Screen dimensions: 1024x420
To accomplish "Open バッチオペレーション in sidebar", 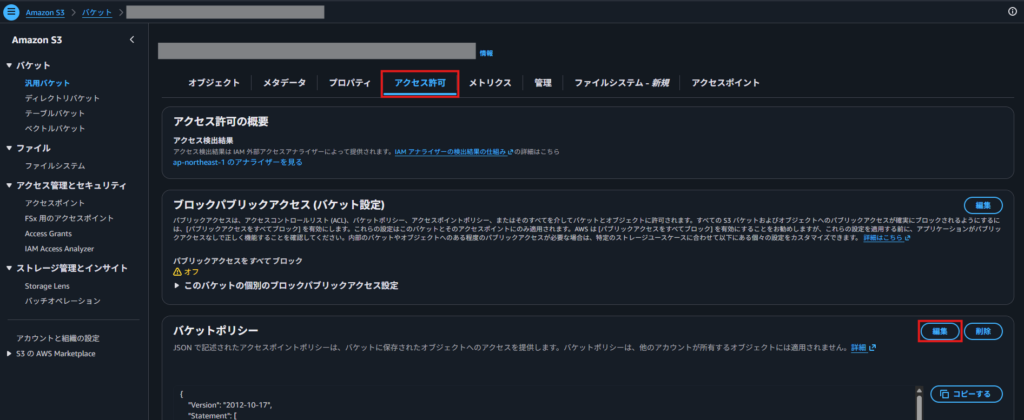I will coord(62,301).
